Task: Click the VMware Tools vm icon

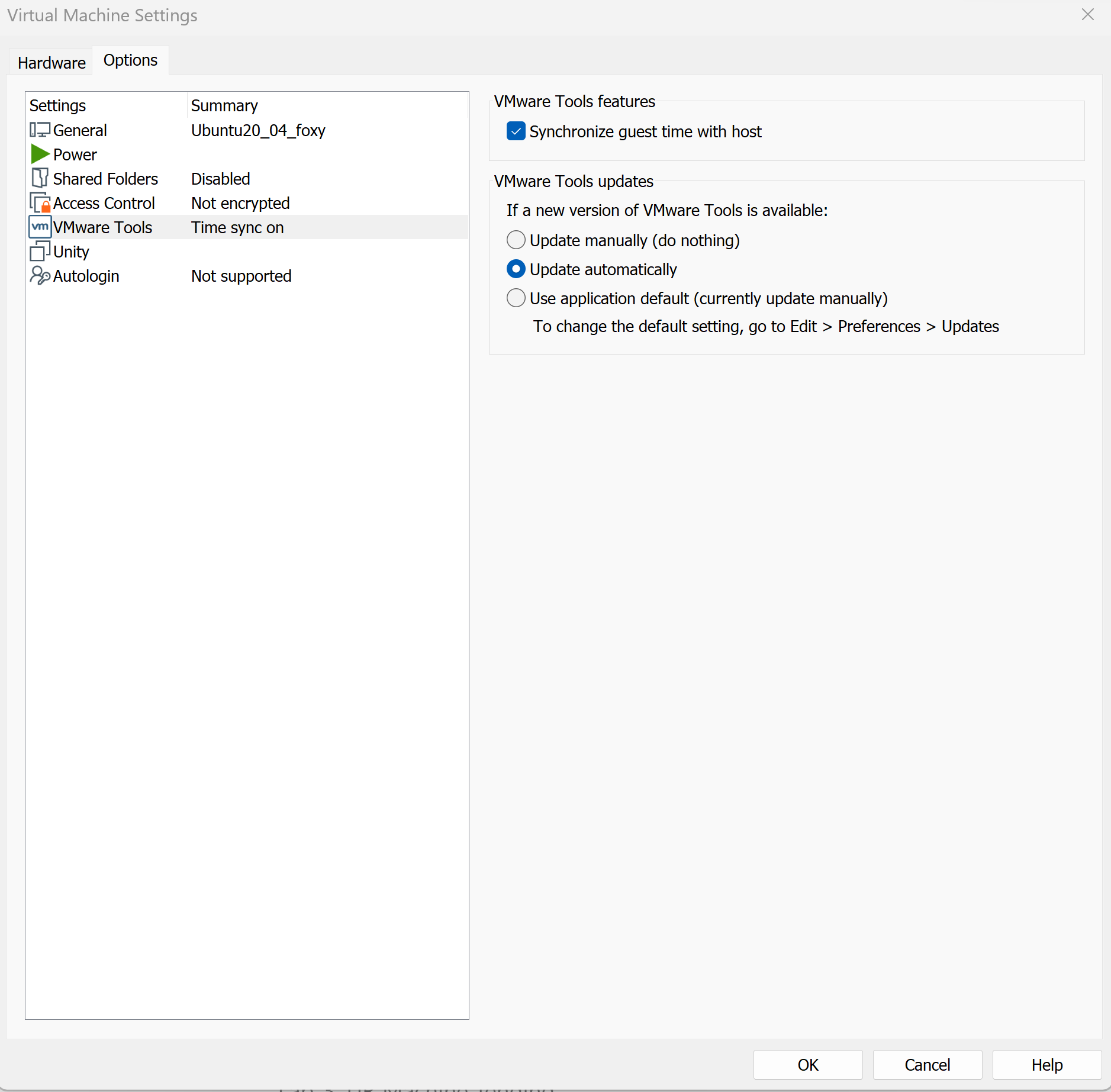Action: click(x=40, y=227)
